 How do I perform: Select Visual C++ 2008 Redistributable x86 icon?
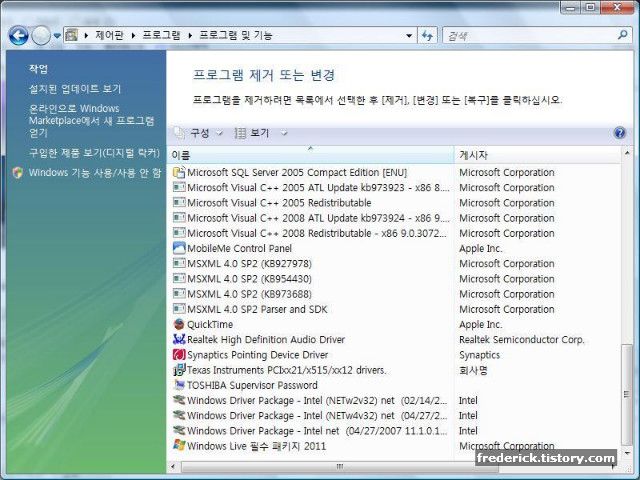179,233
